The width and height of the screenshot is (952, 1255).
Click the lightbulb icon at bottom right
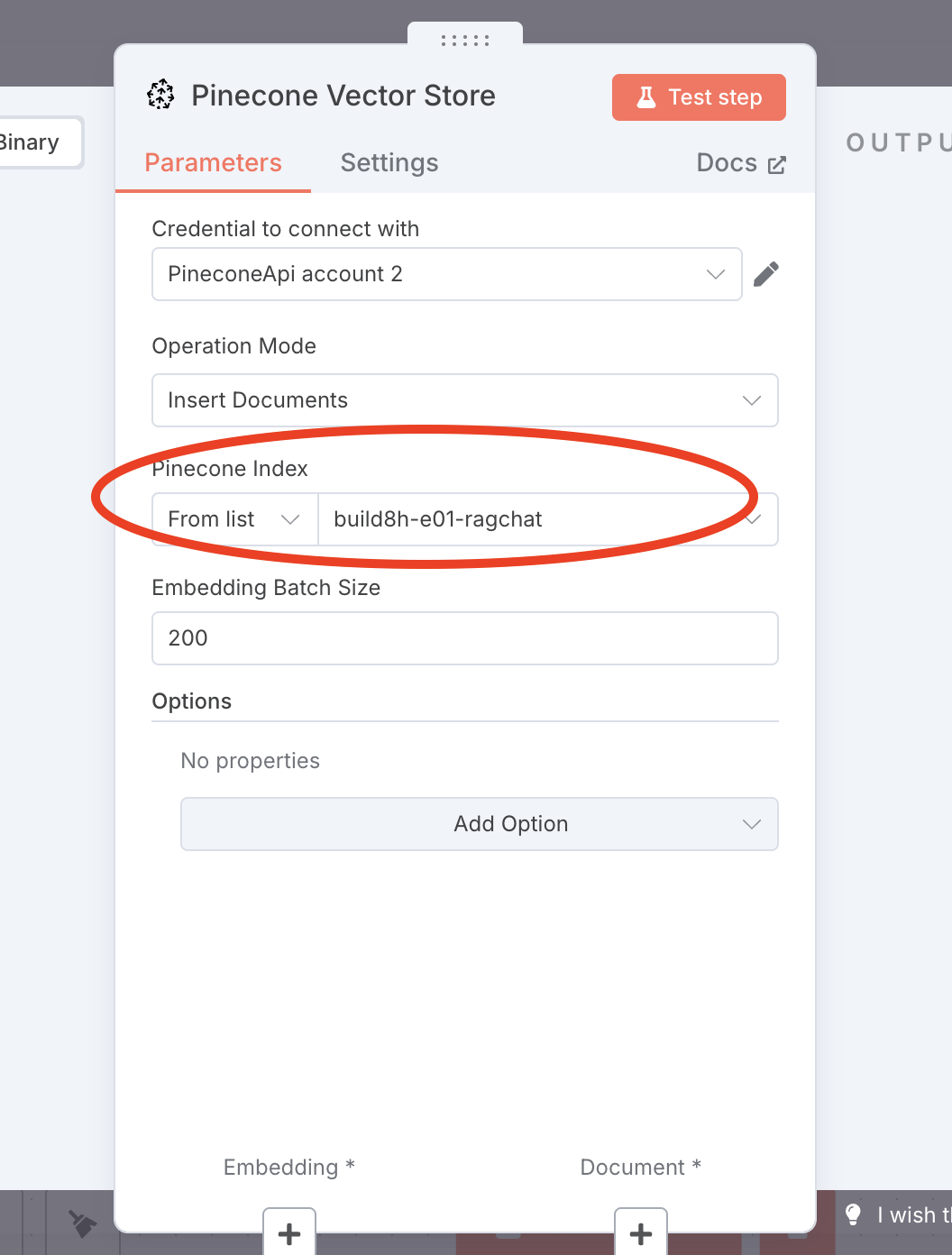(x=853, y=1214)
